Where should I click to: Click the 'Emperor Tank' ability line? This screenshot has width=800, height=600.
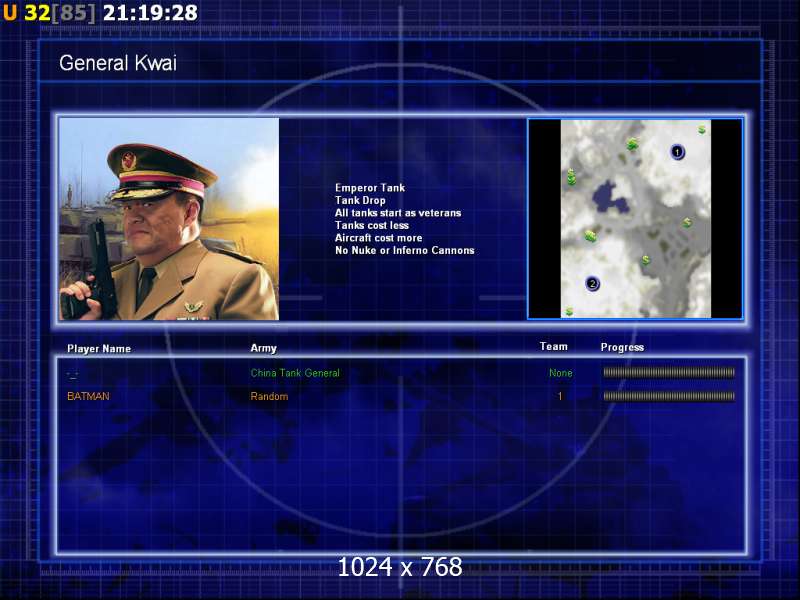click(370, 188)
